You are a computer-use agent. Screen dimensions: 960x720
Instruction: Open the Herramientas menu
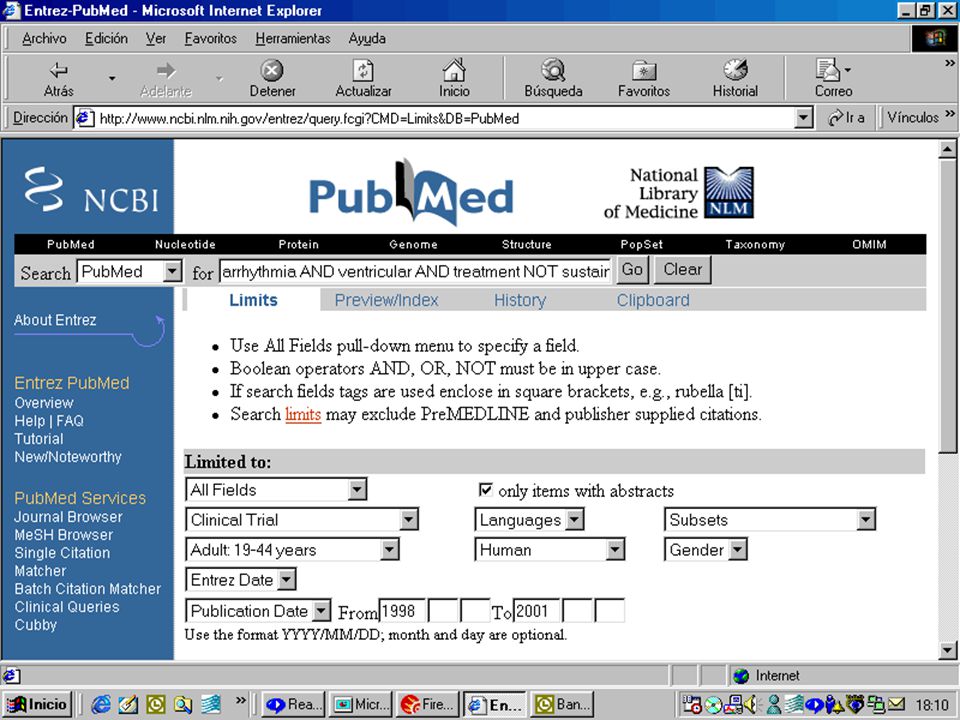tap(293, 39)
